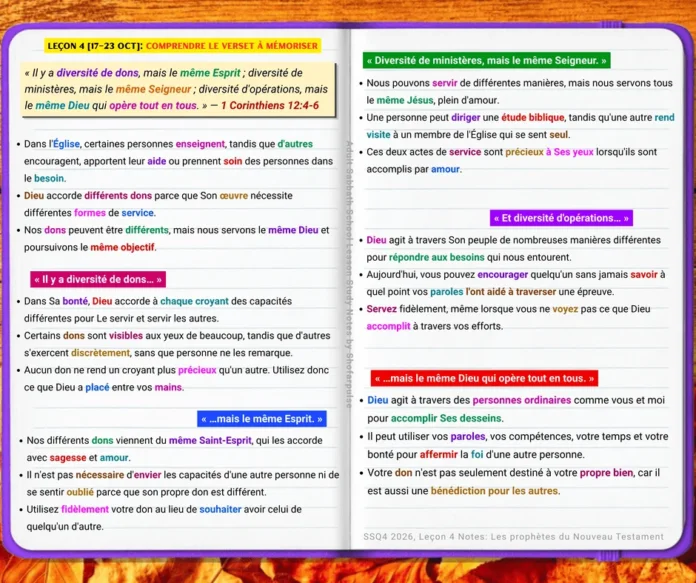
Task: Select the purple word 'aide'
Action: point(157,161)
